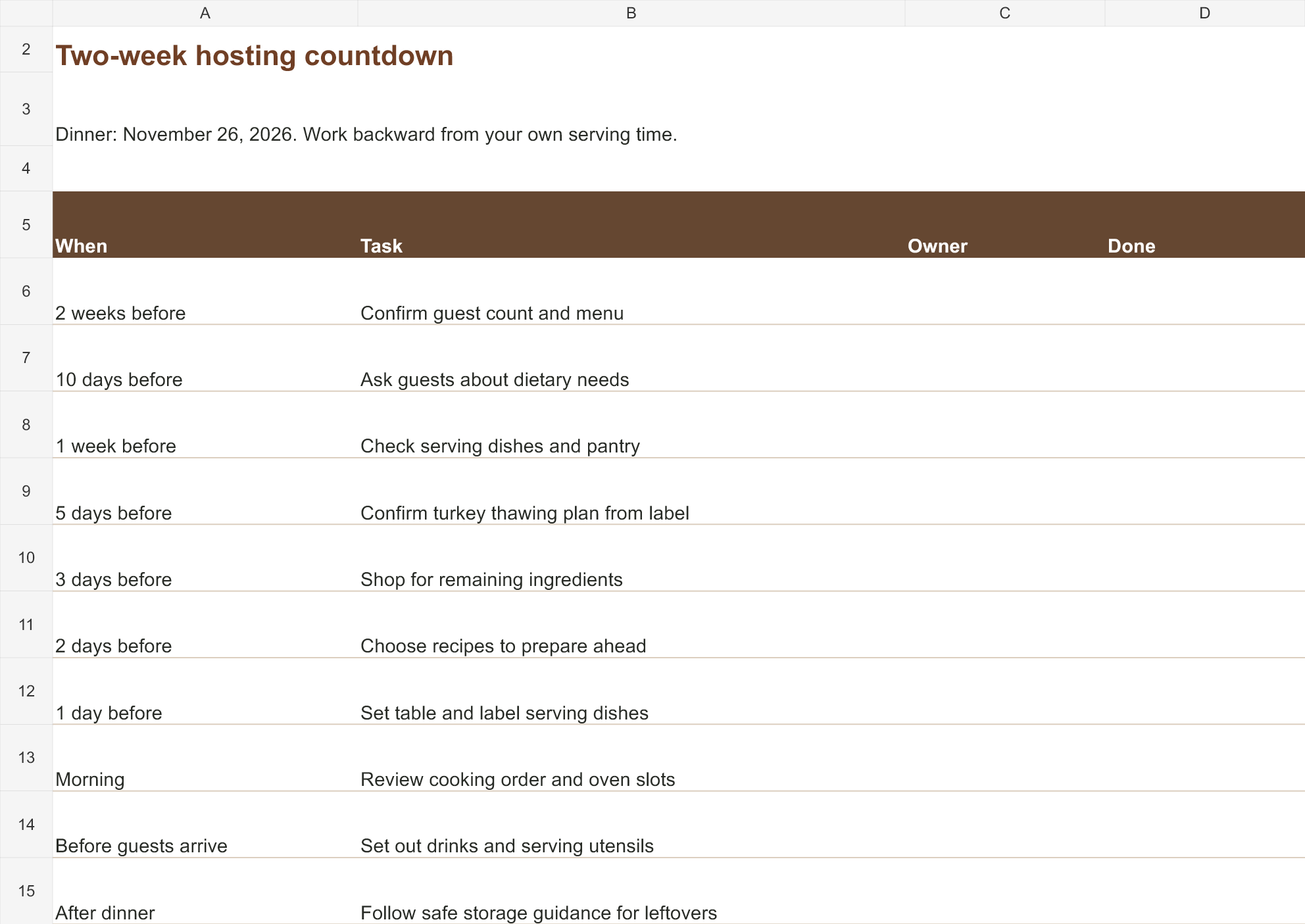Click the 'When' header cell

[205, 225]
